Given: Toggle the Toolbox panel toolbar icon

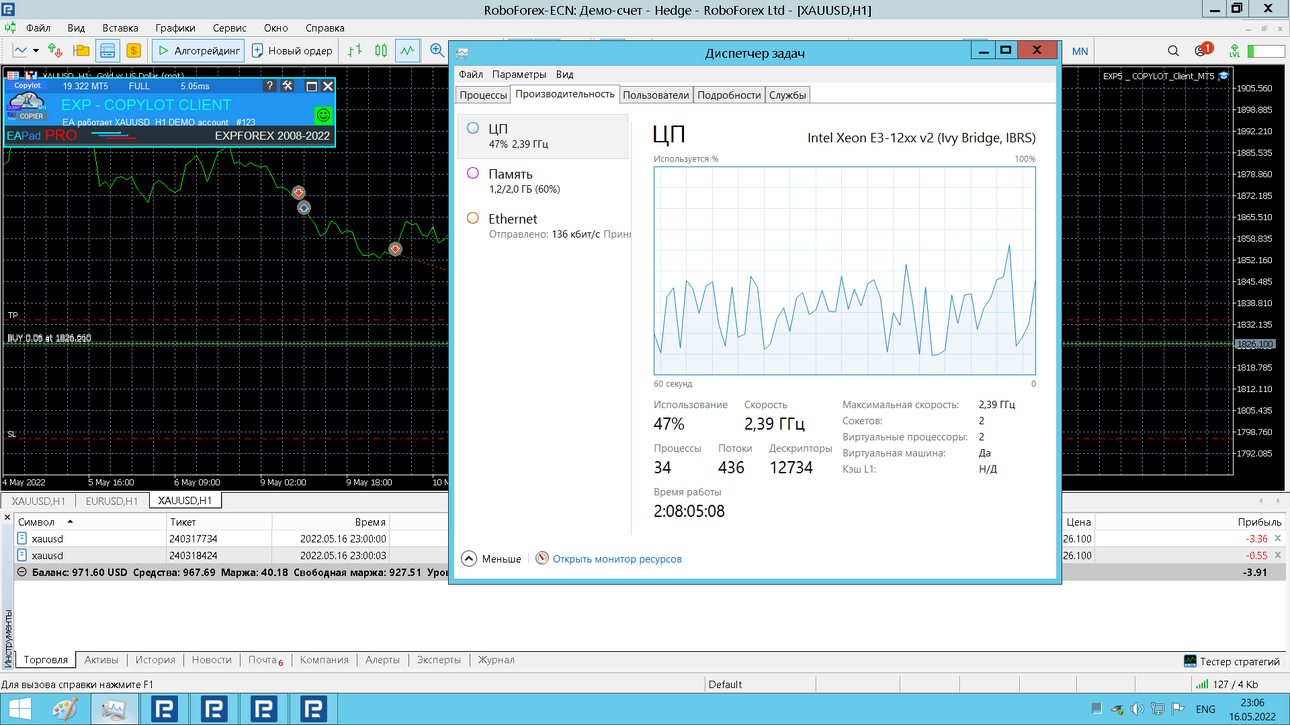Looking at the screenshot, I should point(108,50).
